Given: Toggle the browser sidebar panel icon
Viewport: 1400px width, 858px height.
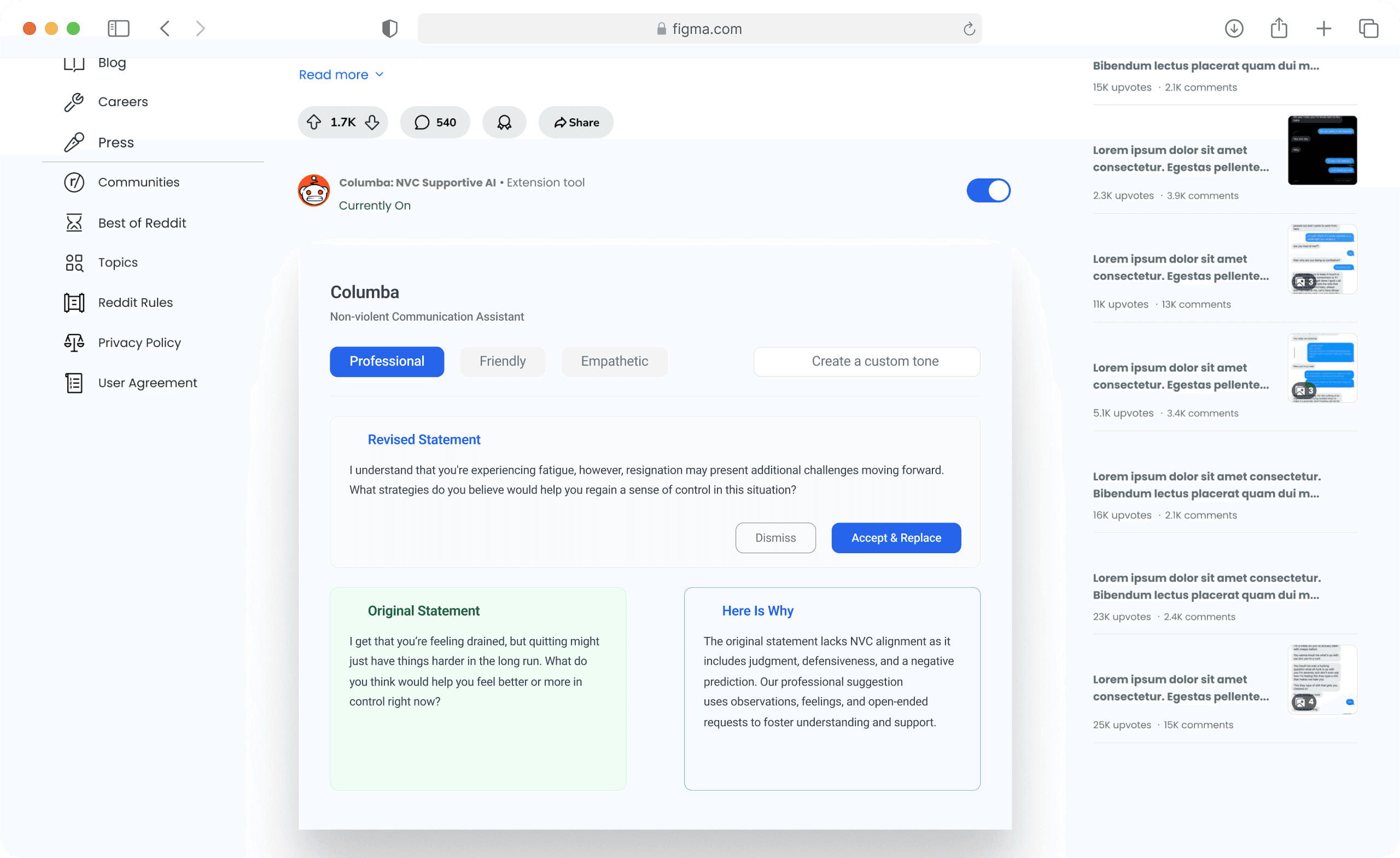Looking at the screenshot, I should click(x=118, y=28).
